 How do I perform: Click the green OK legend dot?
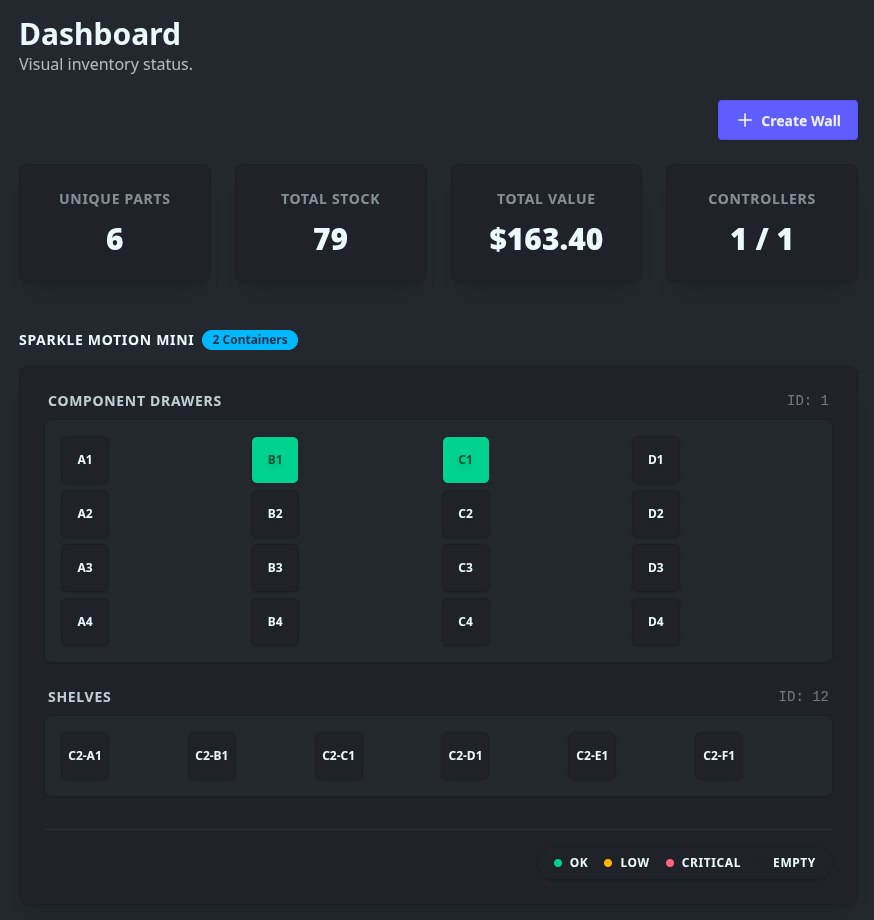[558, 863]
